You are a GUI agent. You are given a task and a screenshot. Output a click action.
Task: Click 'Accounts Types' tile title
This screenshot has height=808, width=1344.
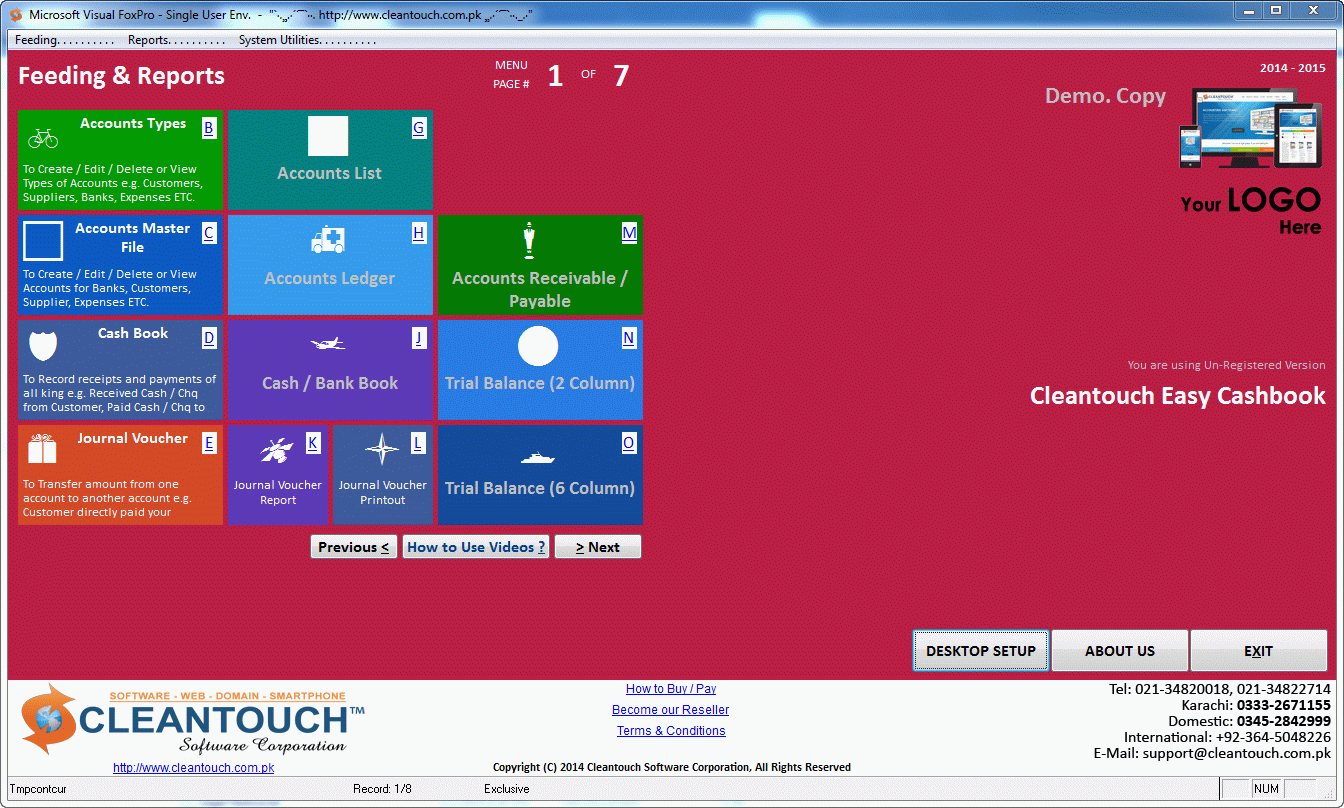pyautogui.click(x=133, y=123)
